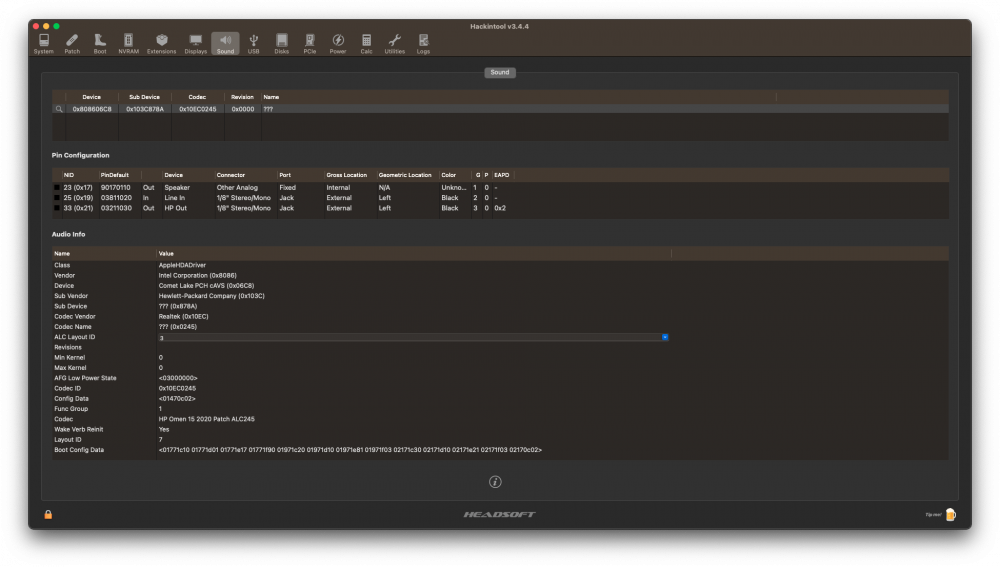Click Hewlett-Packard Company sub vendor value

211,296
